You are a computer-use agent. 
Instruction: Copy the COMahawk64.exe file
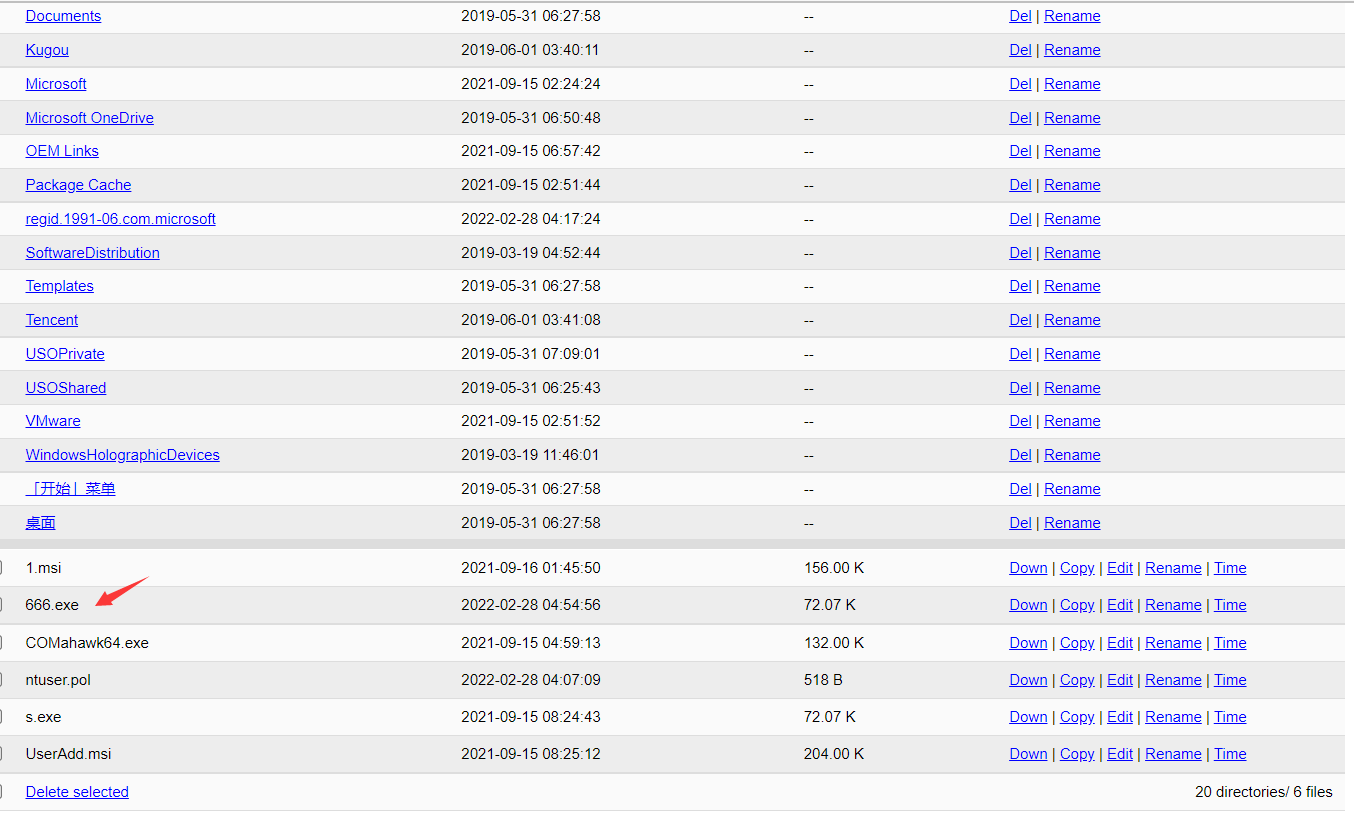pyautogui.click(x=1077, y=643)
